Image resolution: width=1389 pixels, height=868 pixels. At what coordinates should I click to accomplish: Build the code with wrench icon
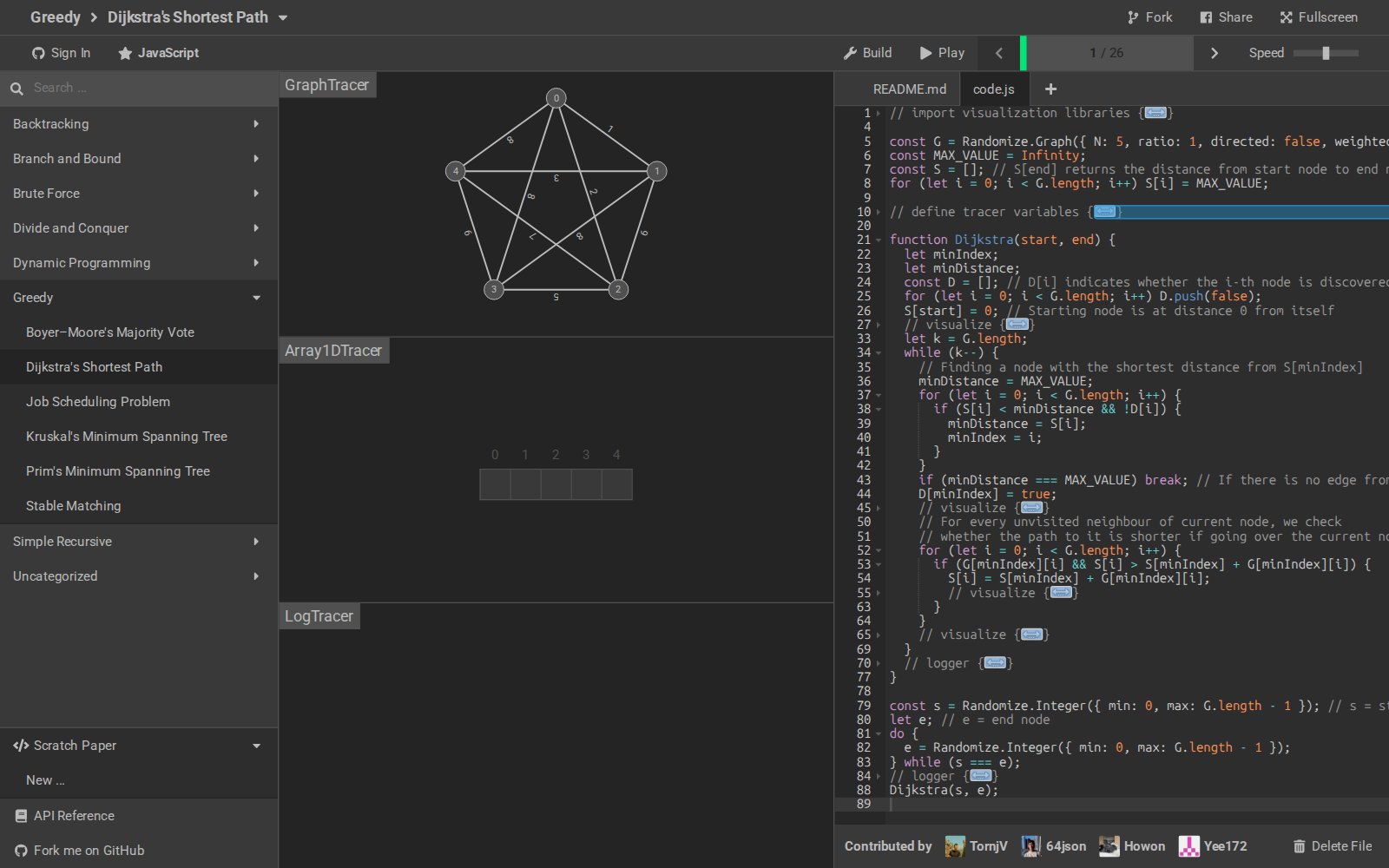tap(868, 53)
